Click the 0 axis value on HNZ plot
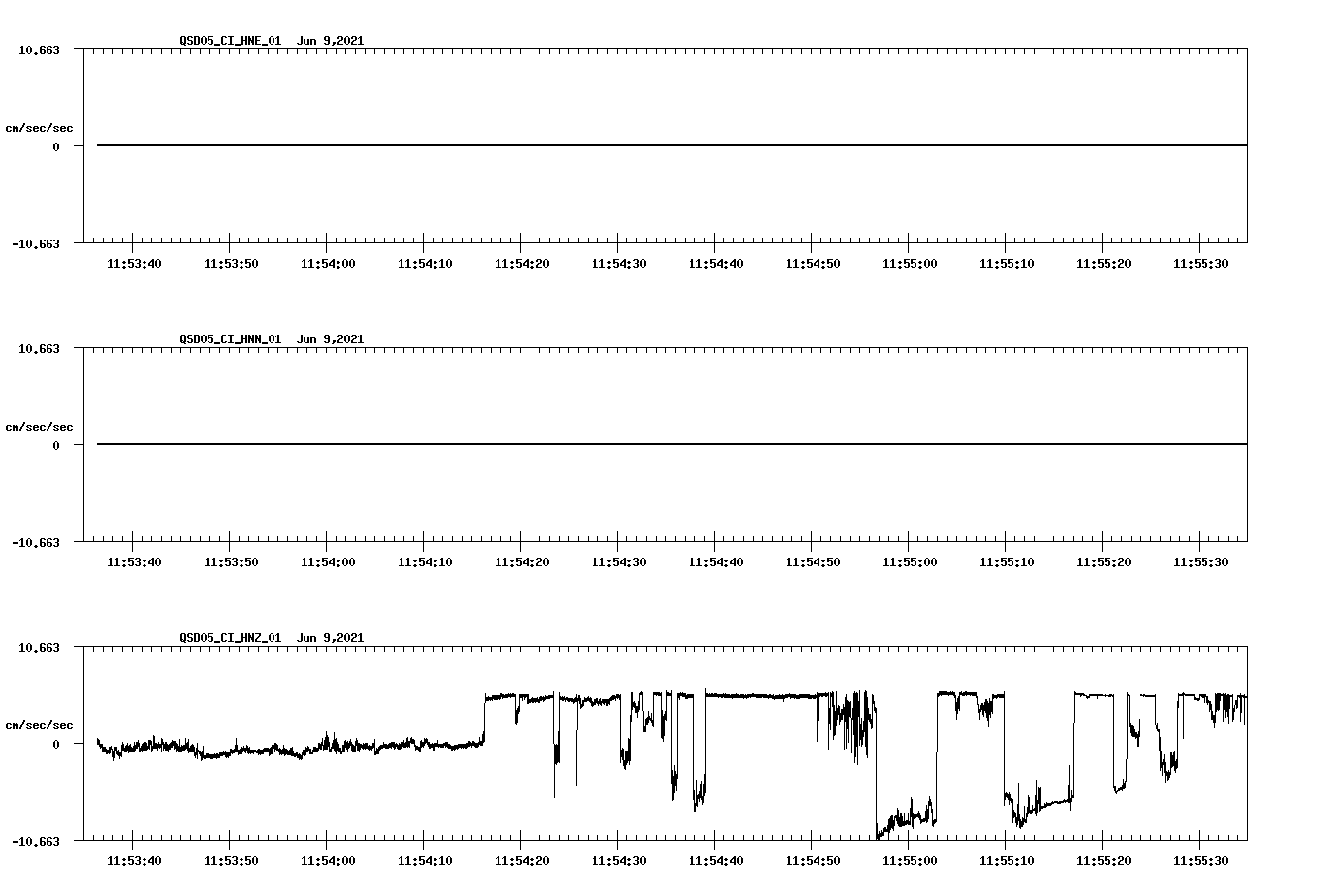Image resolution: width=1317 pixels, height=896 pixels. [x=56, y=744]
